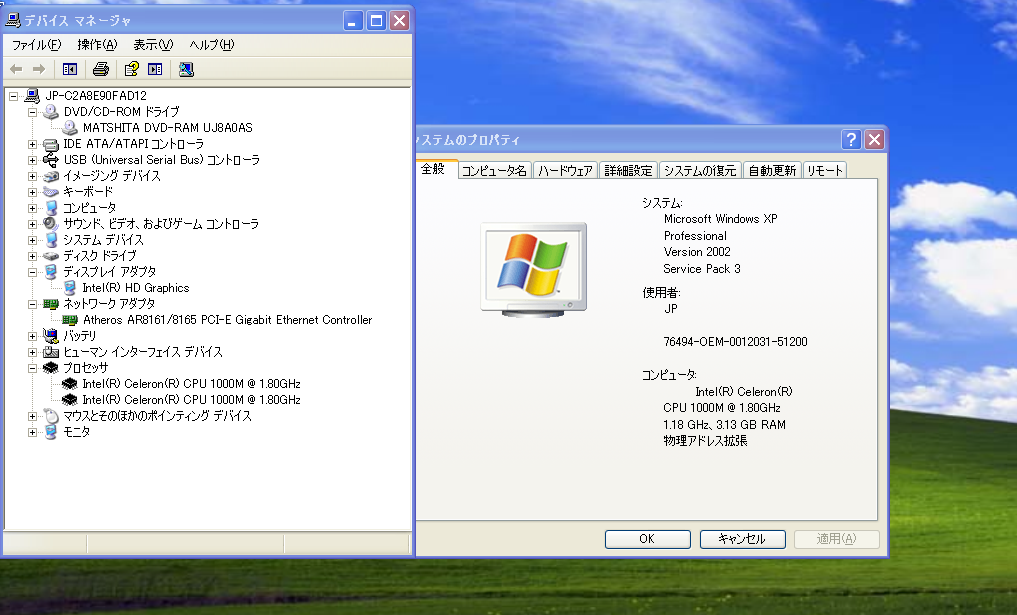Switch to the リモート tab
Screen dimensions: 1017x615
click(824, 171)
